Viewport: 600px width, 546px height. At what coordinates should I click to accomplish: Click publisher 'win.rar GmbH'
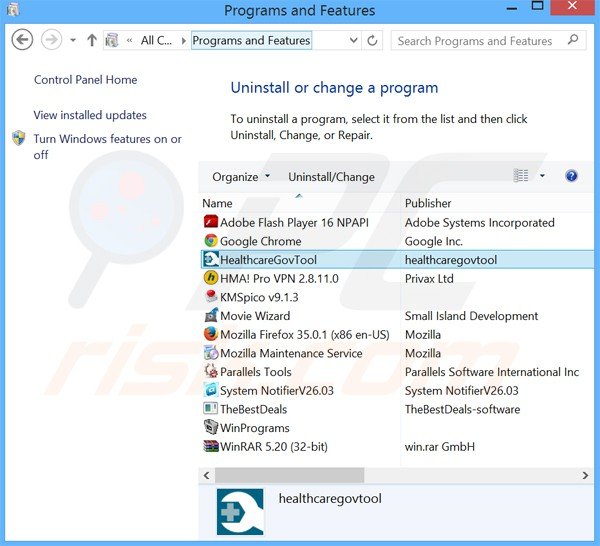[x=440, y=447]
